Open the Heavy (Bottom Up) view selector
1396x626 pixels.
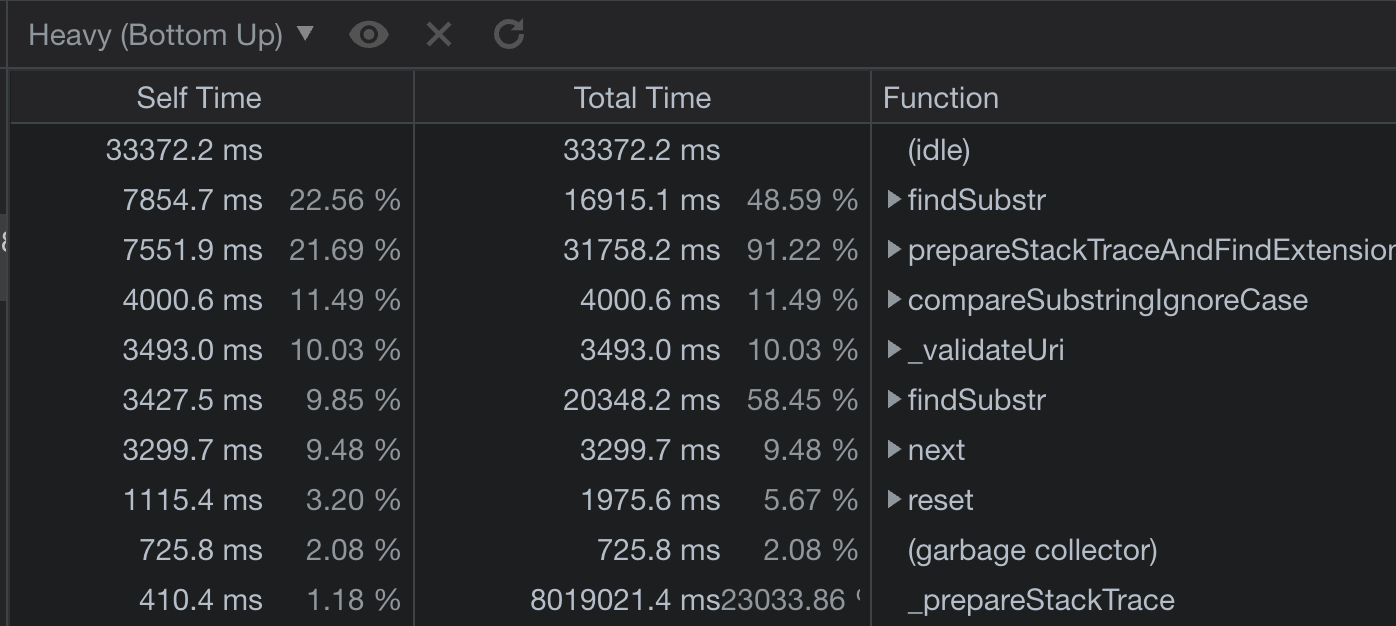[170, 33]
